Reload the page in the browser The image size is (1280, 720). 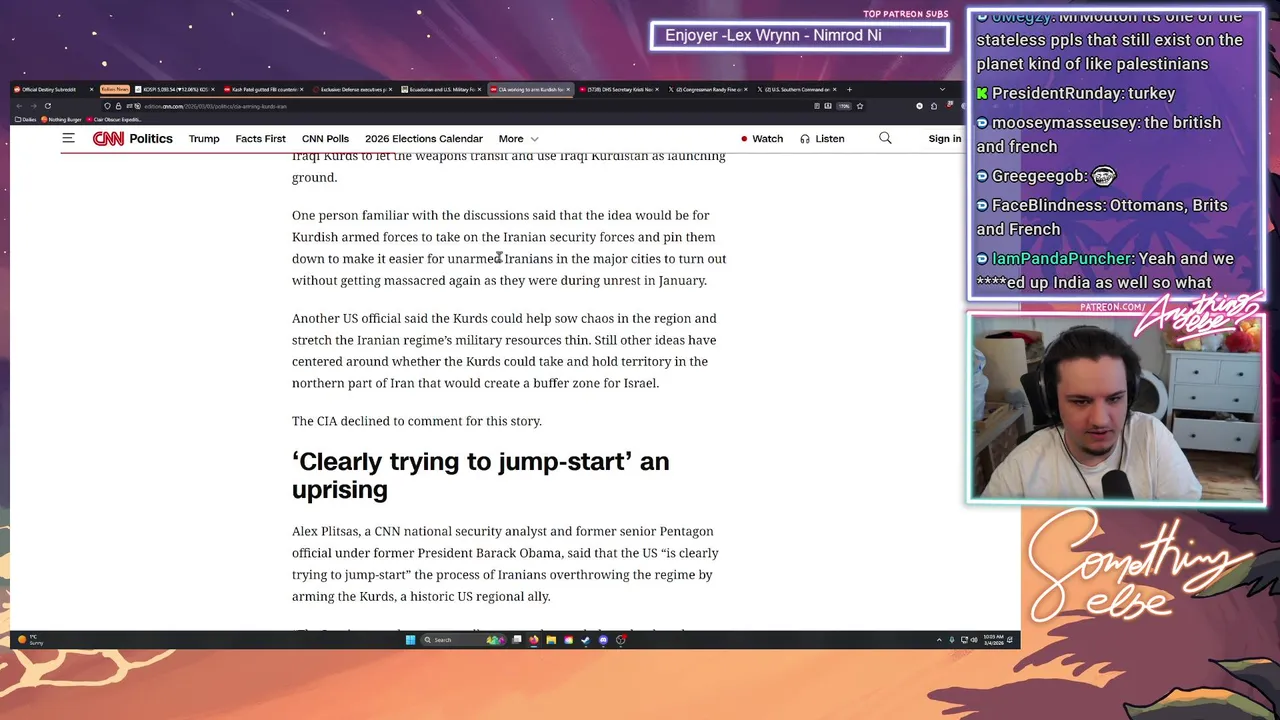point(47,106)
